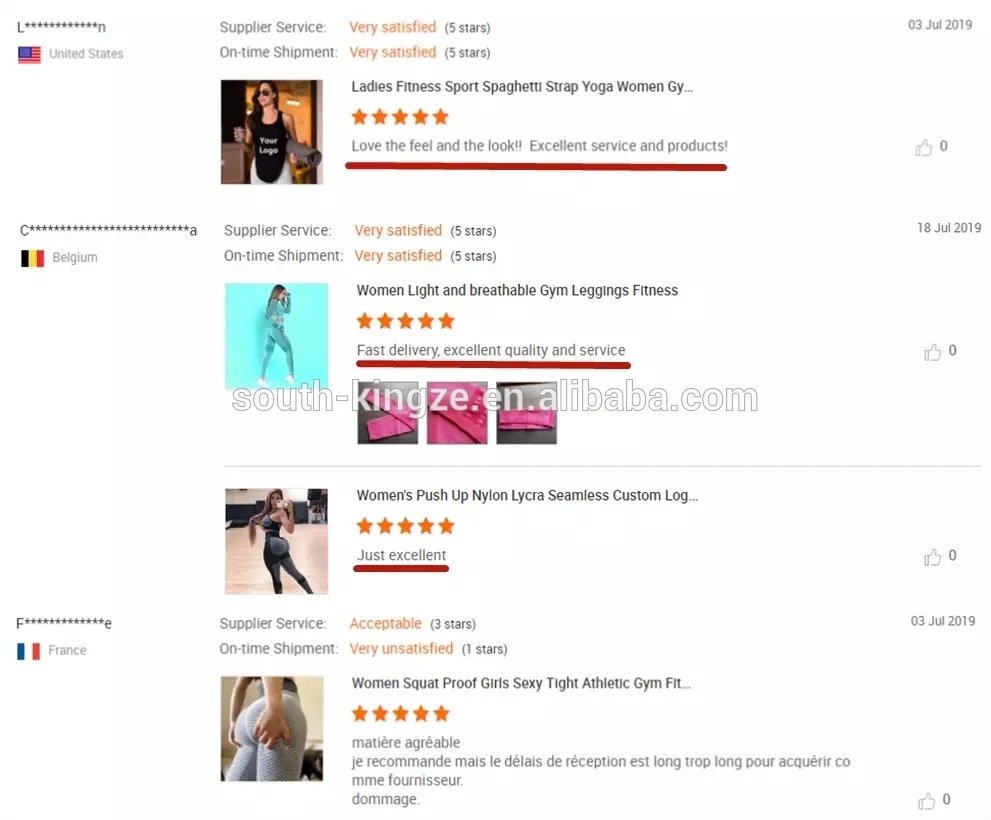Click the France flag icon
The height and width of the screenshot is (820, 991).
click(28, 651)
